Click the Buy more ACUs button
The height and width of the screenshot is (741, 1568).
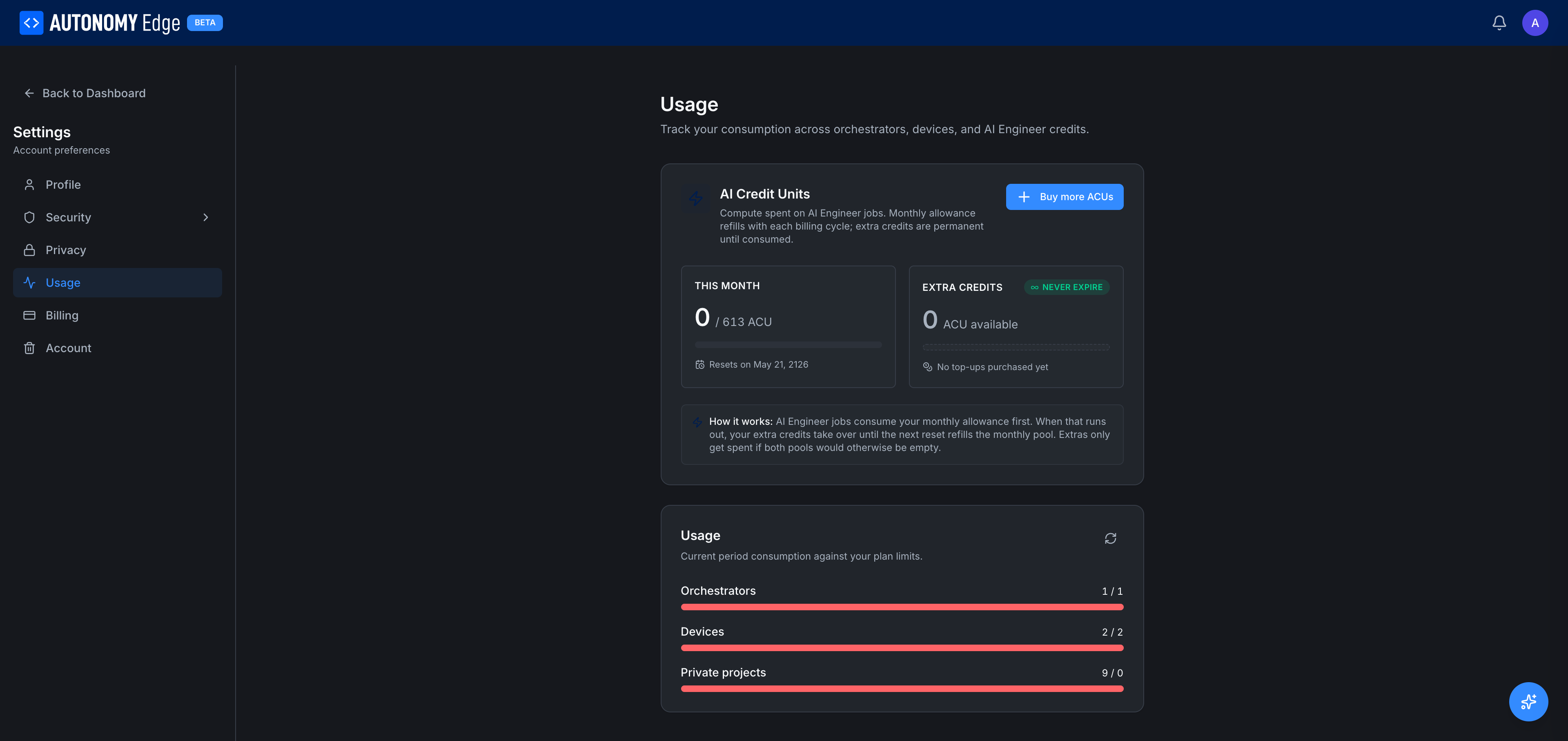click(1064, 196)
